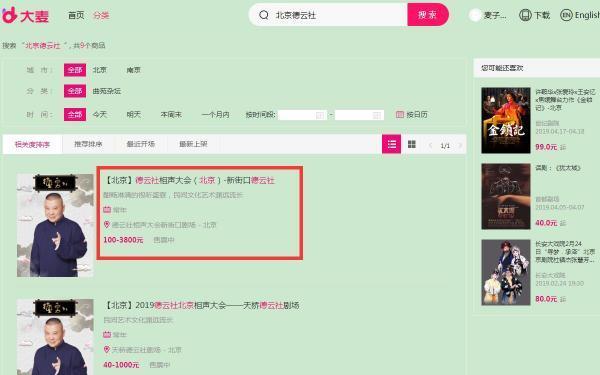Filter time by 一个月内
600x375 pixels.
(215, 114)
